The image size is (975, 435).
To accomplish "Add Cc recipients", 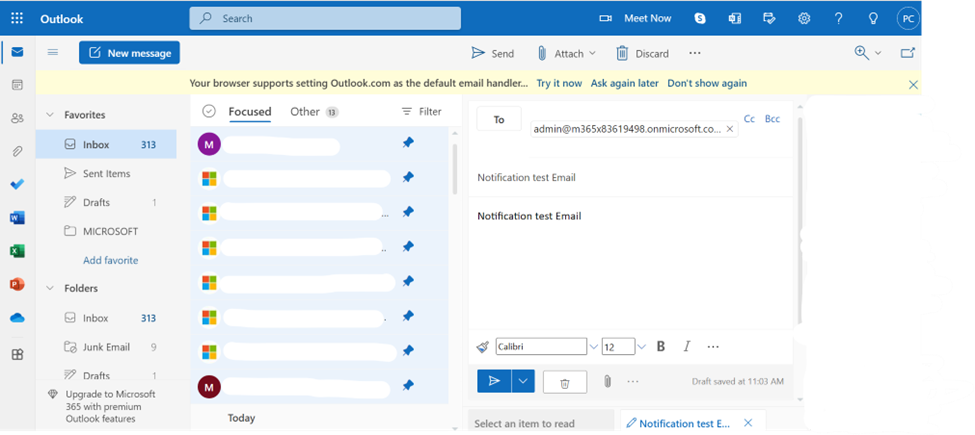I will (x=749, y=119).
